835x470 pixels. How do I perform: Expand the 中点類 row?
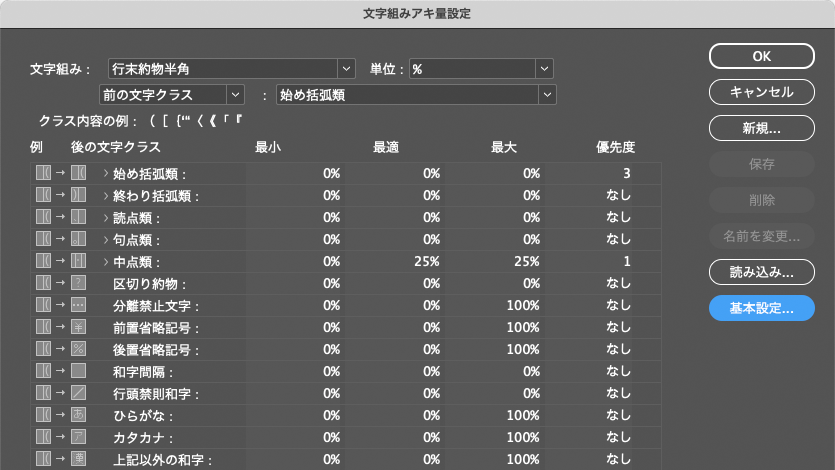(x=106, y=262)
